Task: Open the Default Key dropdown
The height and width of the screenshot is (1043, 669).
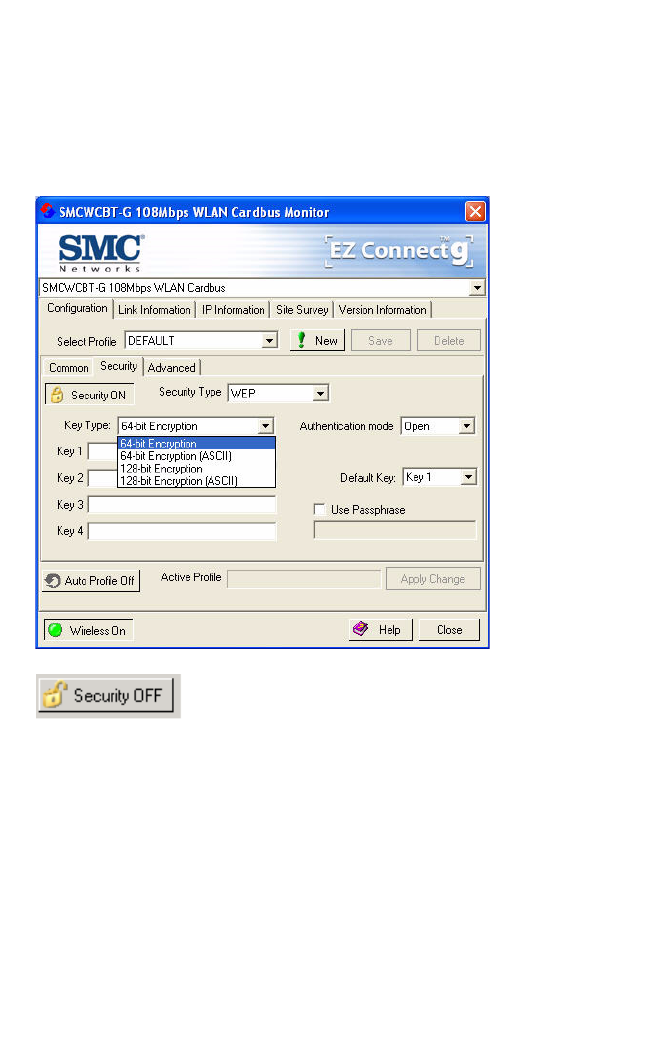Action: coord(440,477)
